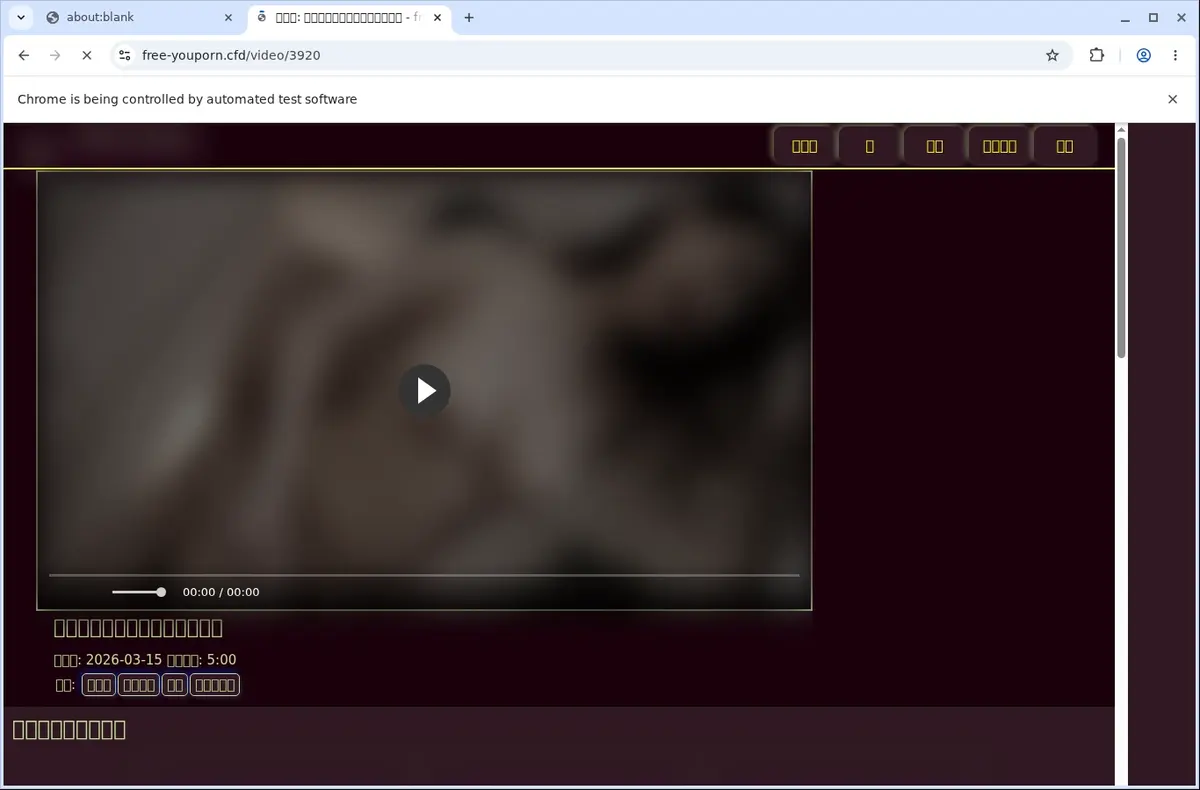Bookmark this page with the star icon
The height and width of the screenshot is (790, 1200).
[x=1052, y=56]
